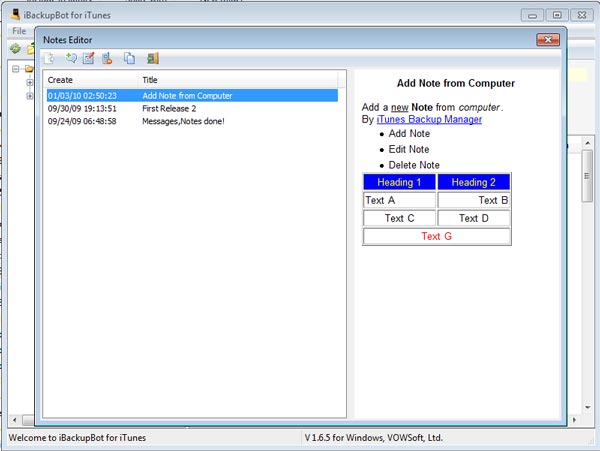The width and height of the screenshot is (600, 451).
Task: Sort notes by Create column header
Action: pos(90,79)
